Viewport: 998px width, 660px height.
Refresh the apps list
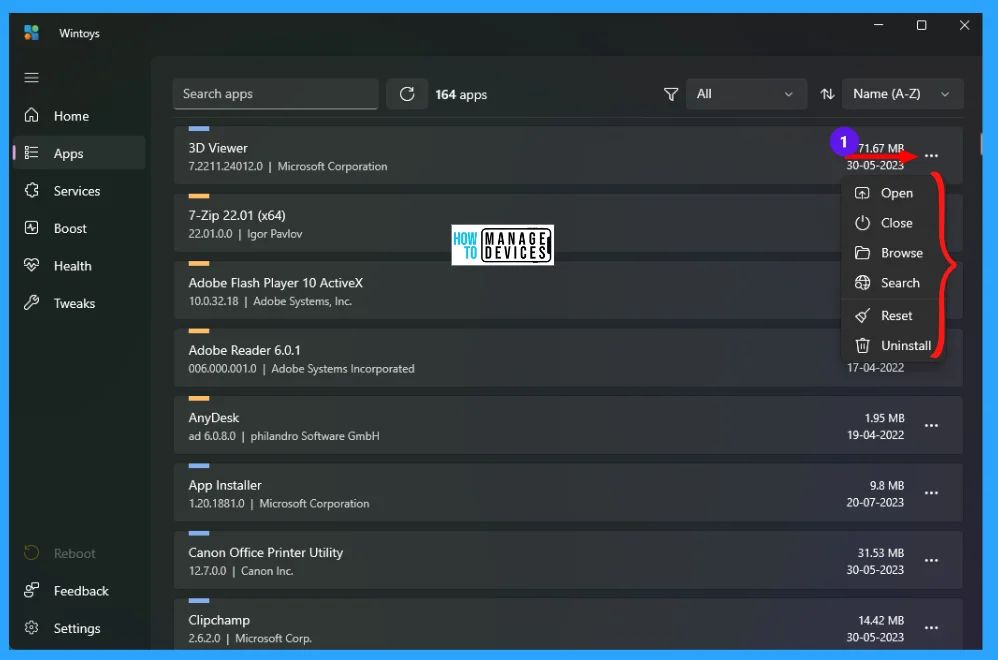pos(407,94)
